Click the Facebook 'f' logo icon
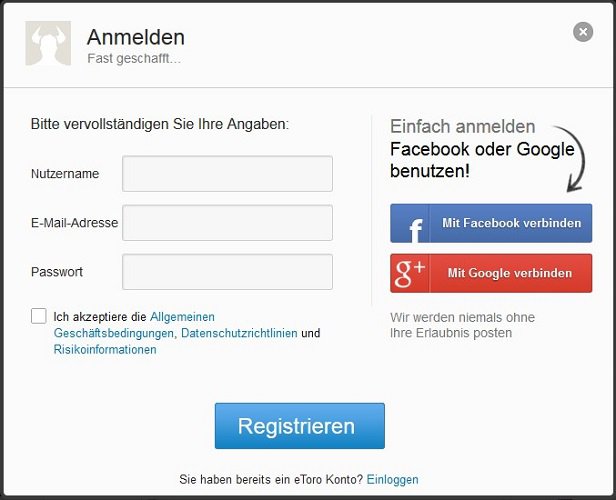Screen dimensions: 616x500 tap(416, 229)
